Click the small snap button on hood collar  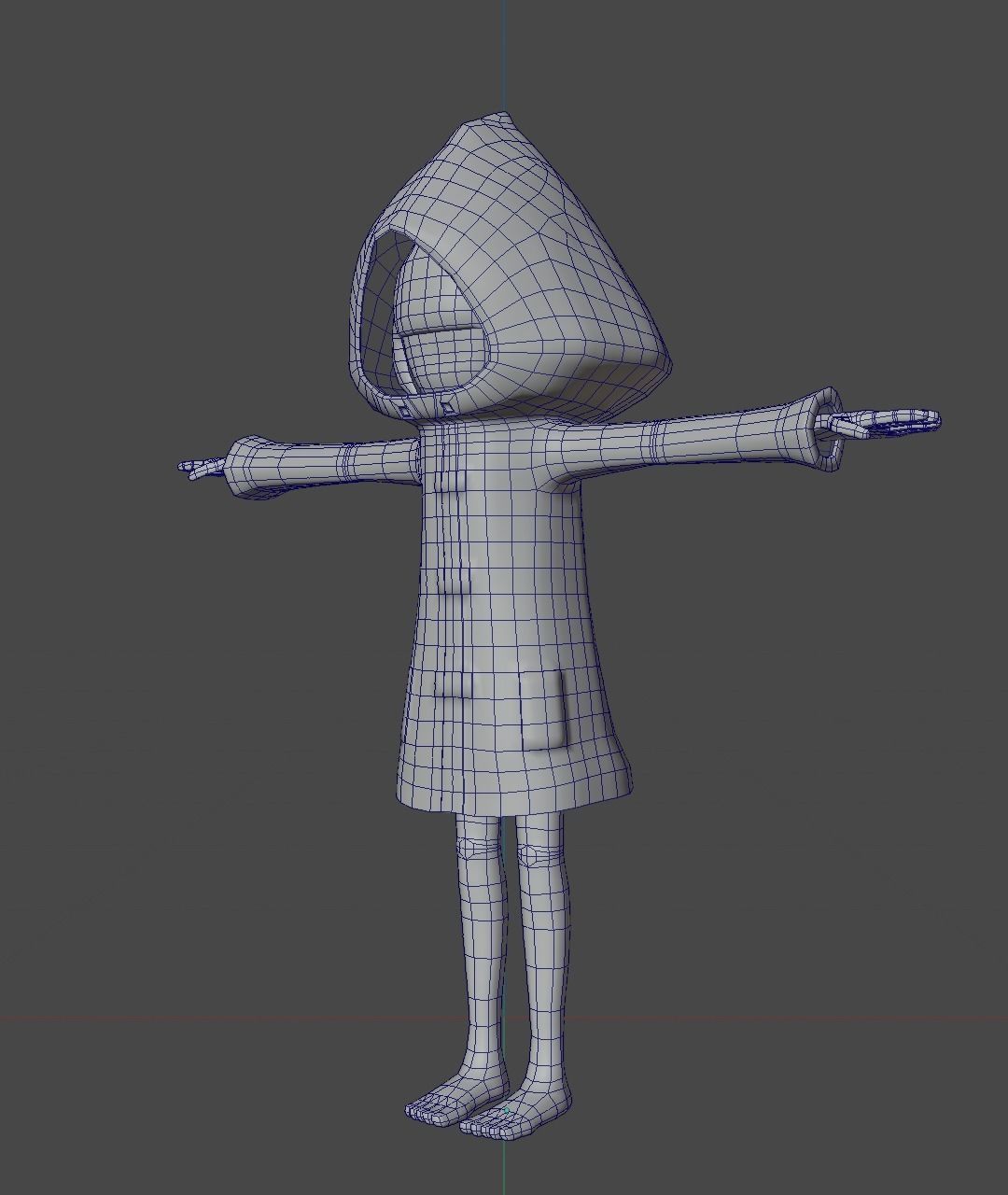click(x=447, y=407)
